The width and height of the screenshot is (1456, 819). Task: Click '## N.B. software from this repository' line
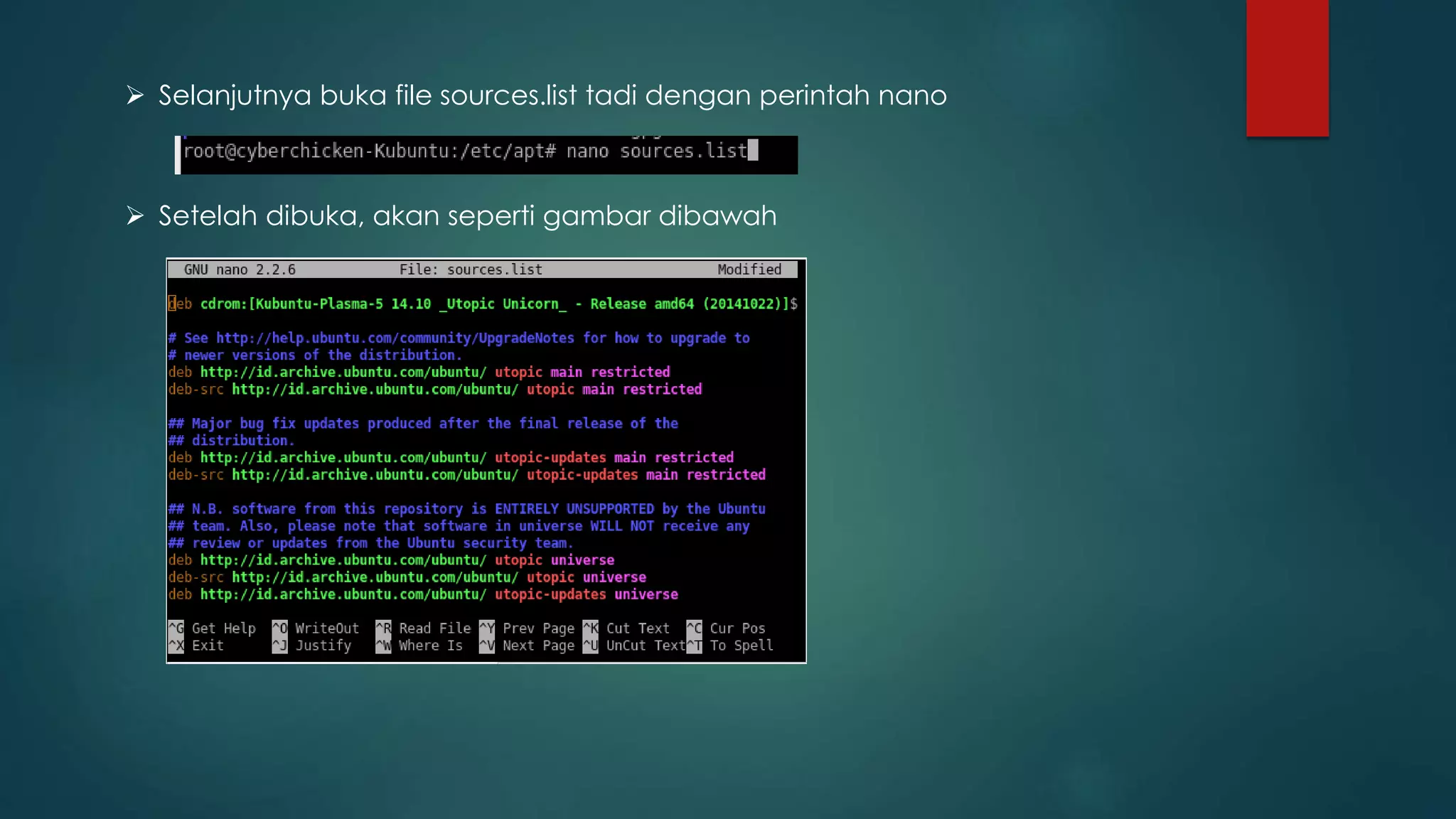click(x=467, y=509)
